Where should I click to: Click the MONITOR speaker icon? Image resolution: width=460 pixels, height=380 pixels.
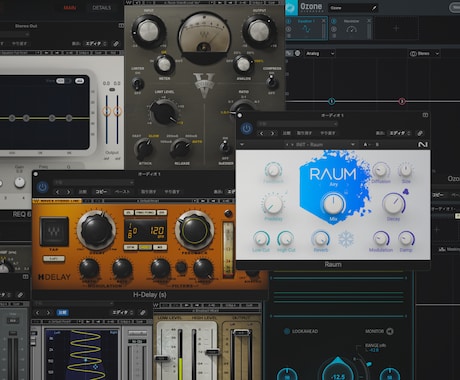tap(390, 331)
